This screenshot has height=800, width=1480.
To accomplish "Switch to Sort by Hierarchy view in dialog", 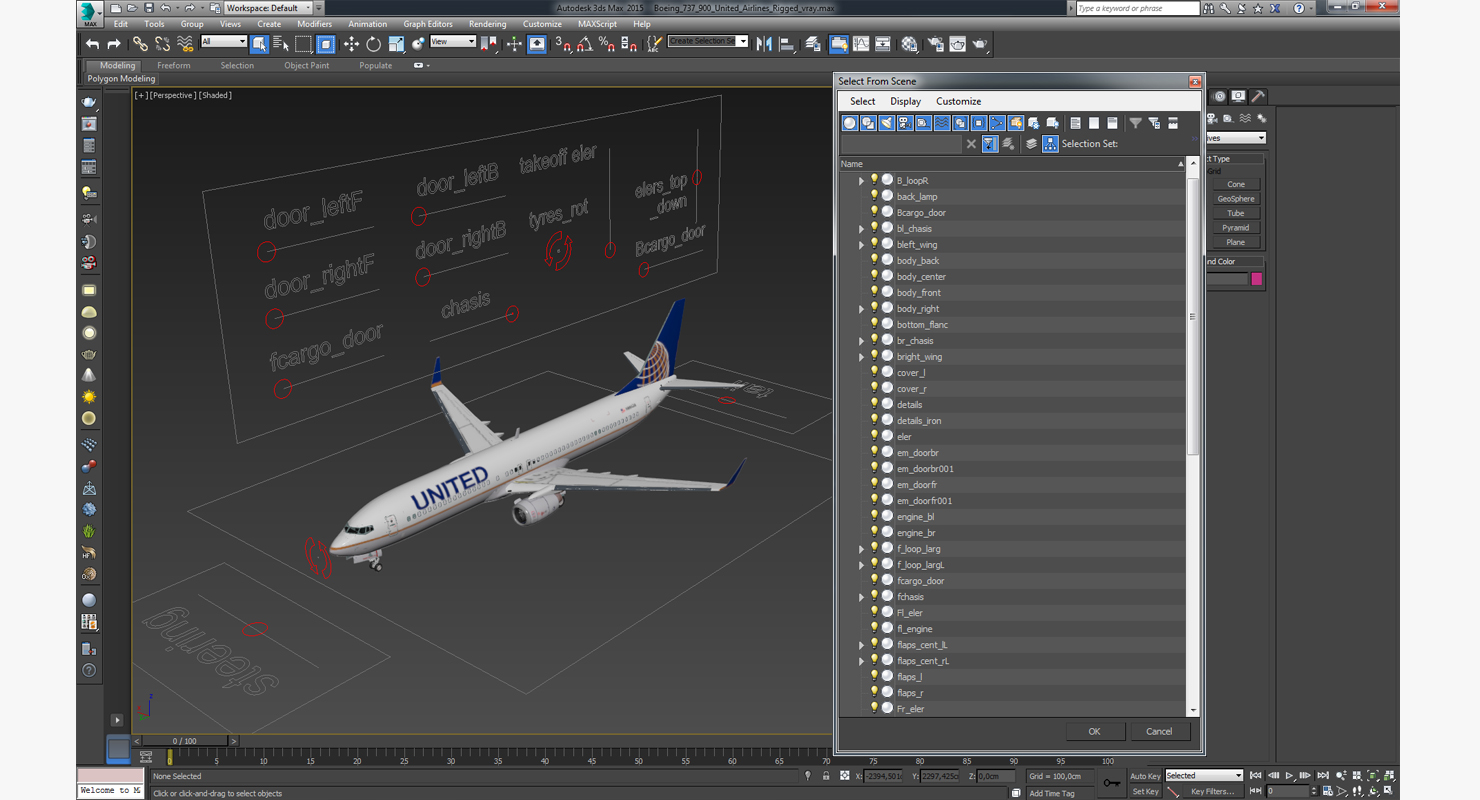I will (x=1050, y=144).
